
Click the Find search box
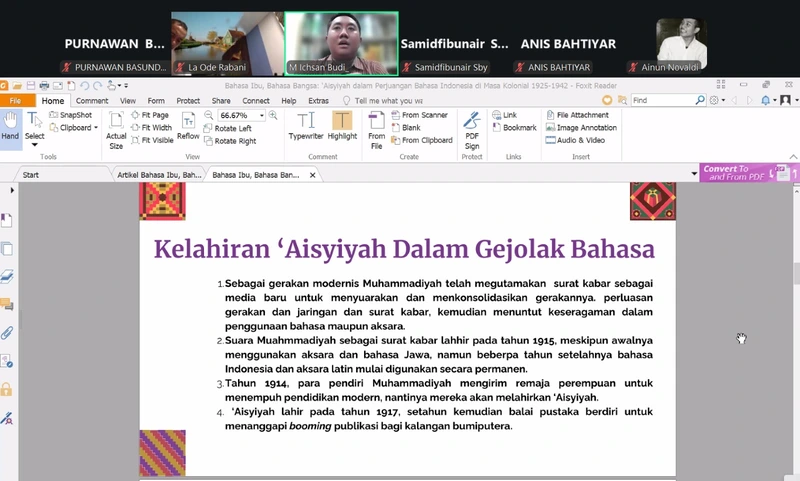662,100
